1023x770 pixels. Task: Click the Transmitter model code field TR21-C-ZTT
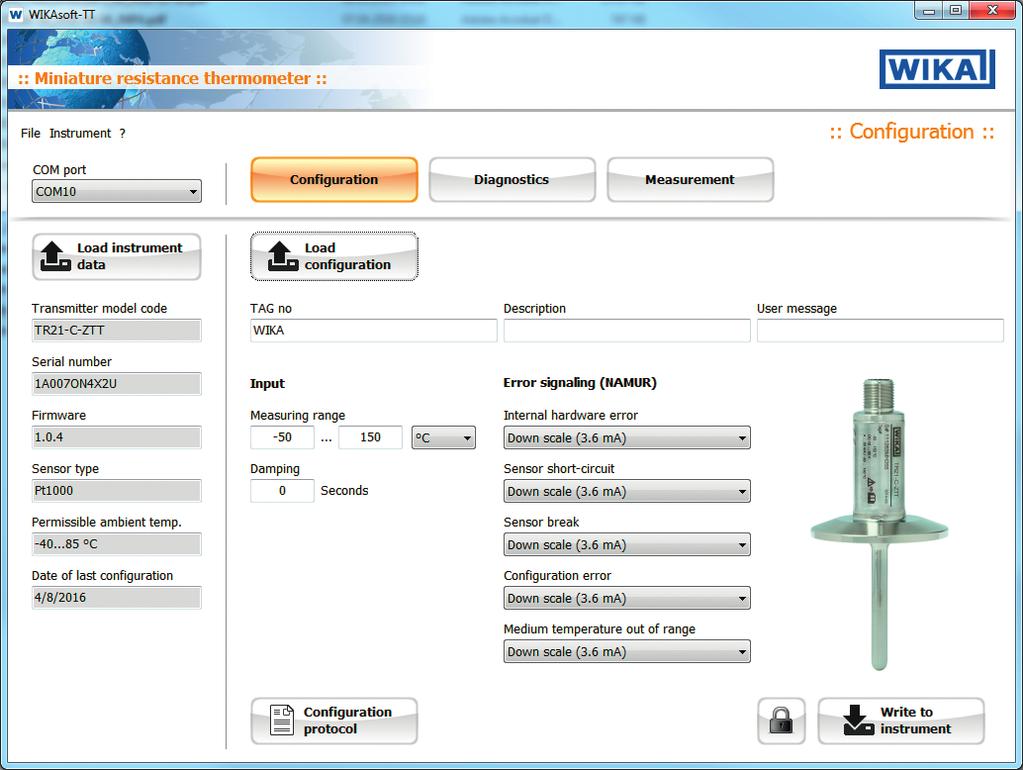(117, 330)
